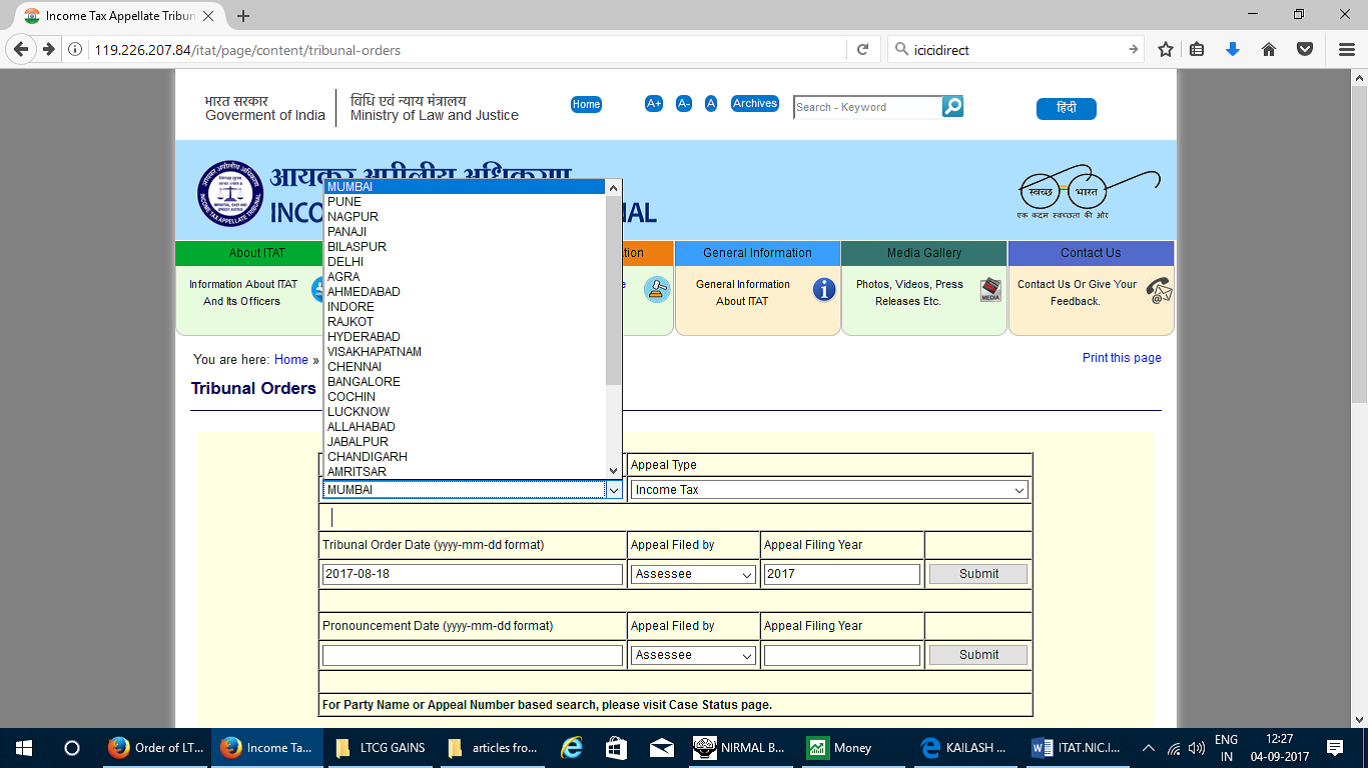Reload page using refresh icon

pos(862,49)
